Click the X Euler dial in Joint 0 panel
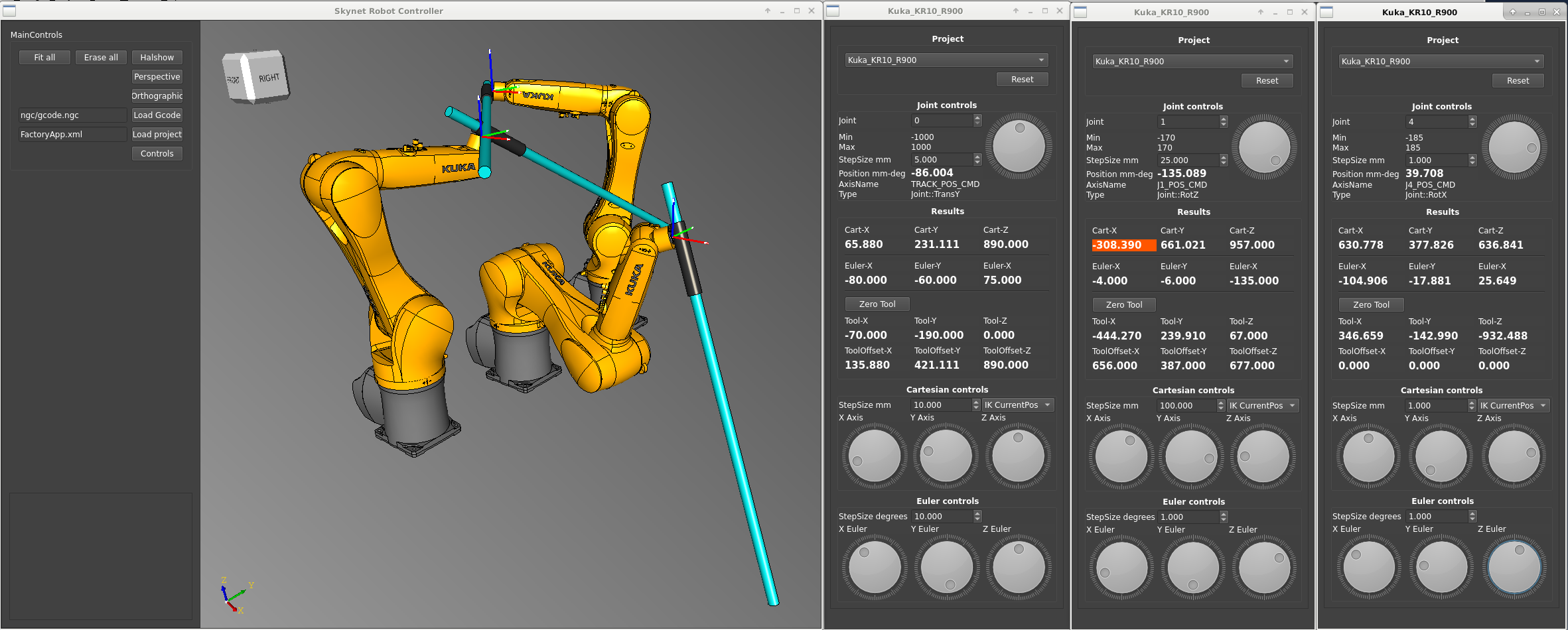1568x630 pixels. (x=875, y=568)
